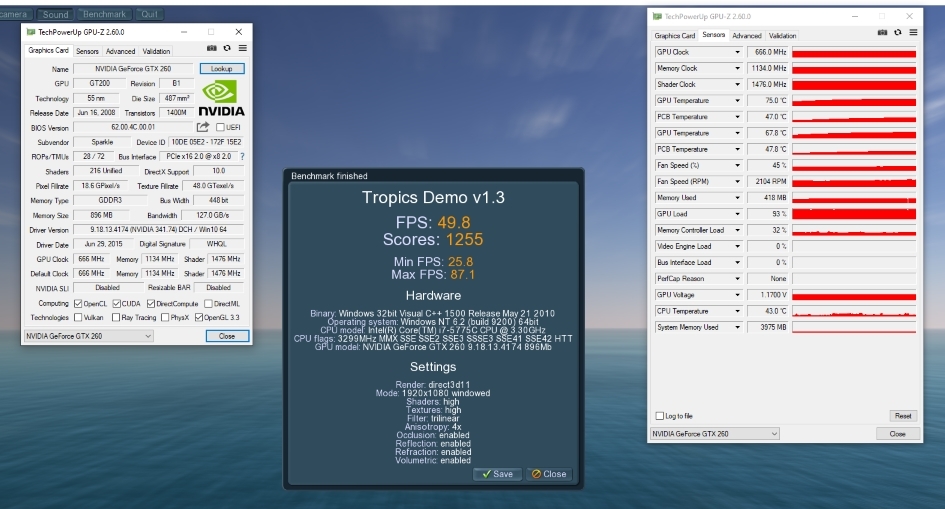Click Close button in left GPU-Z window
This screenshot has width=945, height=509.
227,336
